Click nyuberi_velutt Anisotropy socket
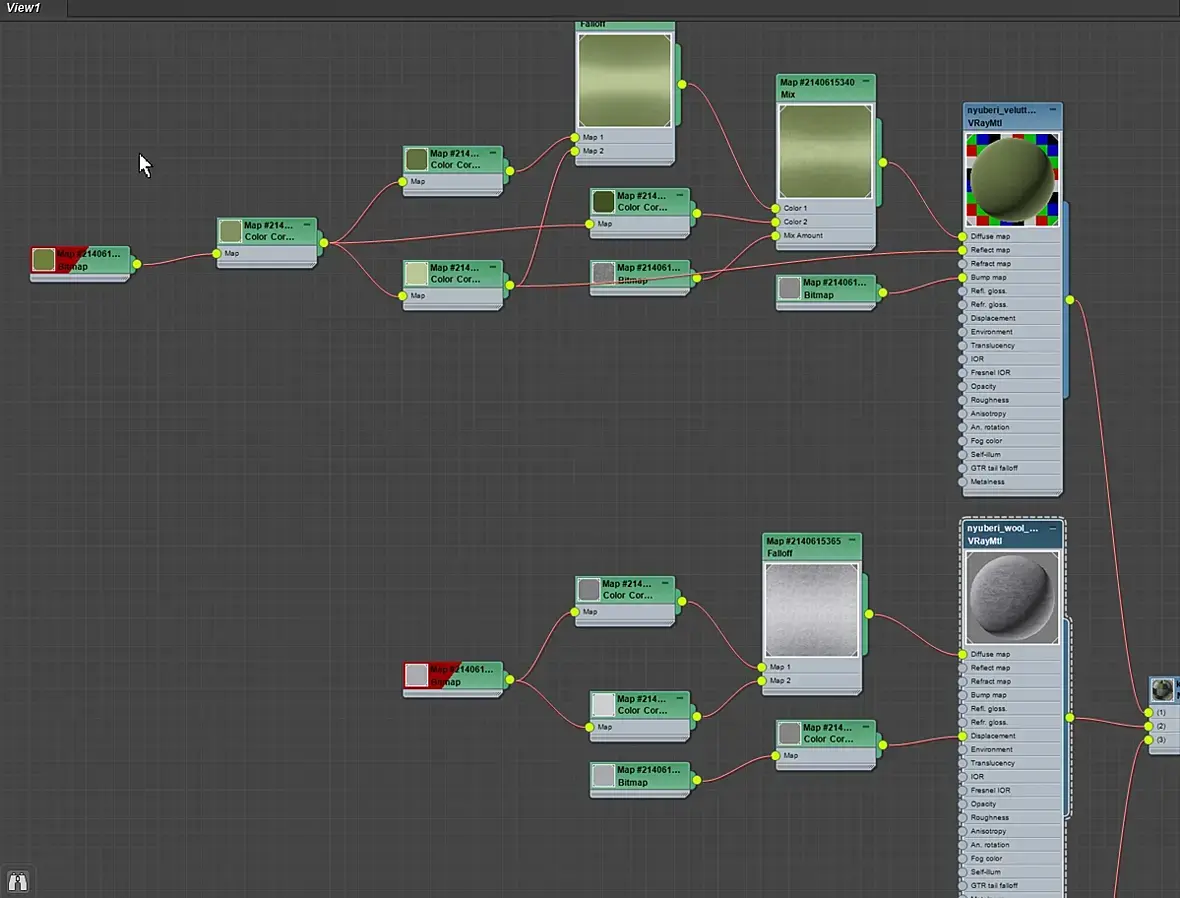 [963, 413]
